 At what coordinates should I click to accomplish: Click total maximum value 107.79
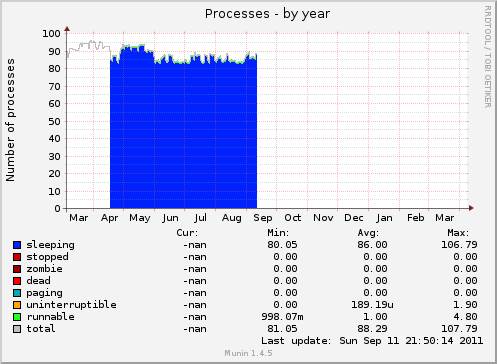(459, 329)
